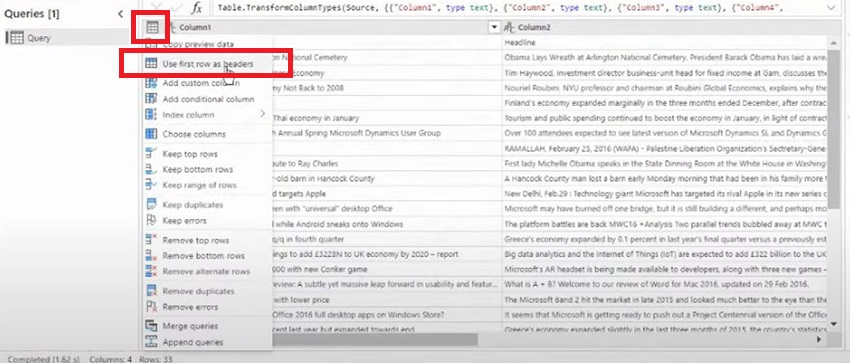
Task: Click the Index column icon
Action: 151,115
